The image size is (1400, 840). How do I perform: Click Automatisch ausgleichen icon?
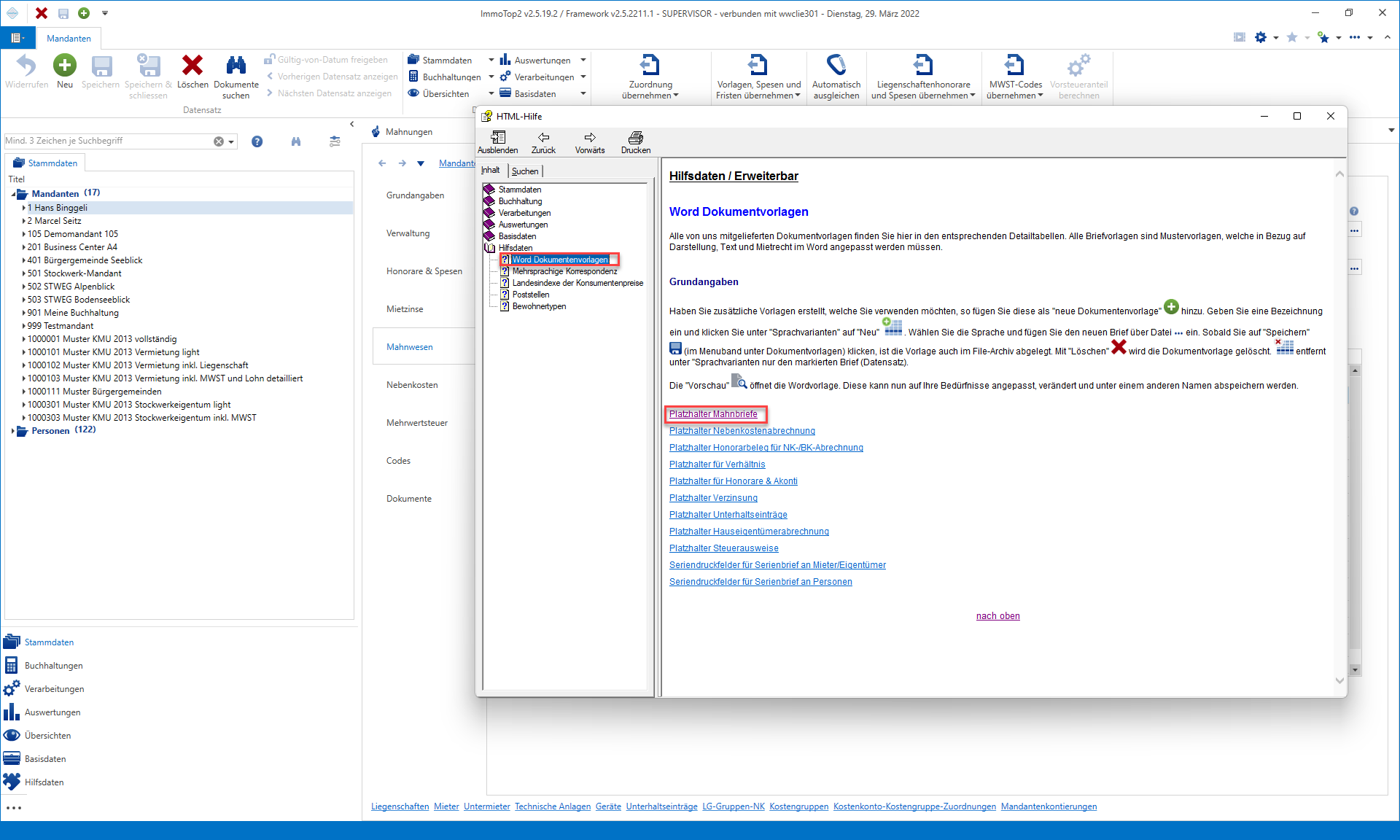coord(836,65)
